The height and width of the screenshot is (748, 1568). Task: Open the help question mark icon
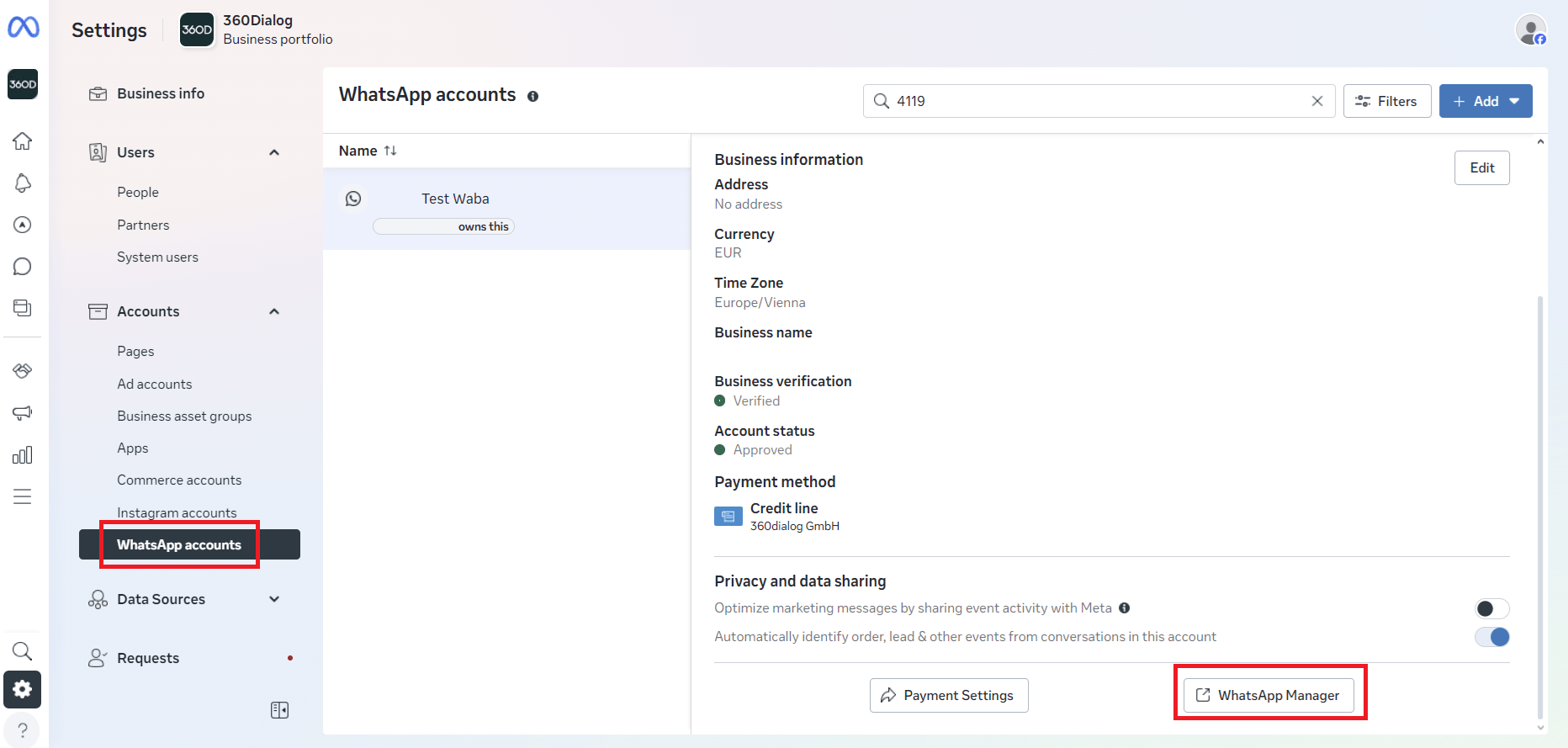(x=23, y=730)
